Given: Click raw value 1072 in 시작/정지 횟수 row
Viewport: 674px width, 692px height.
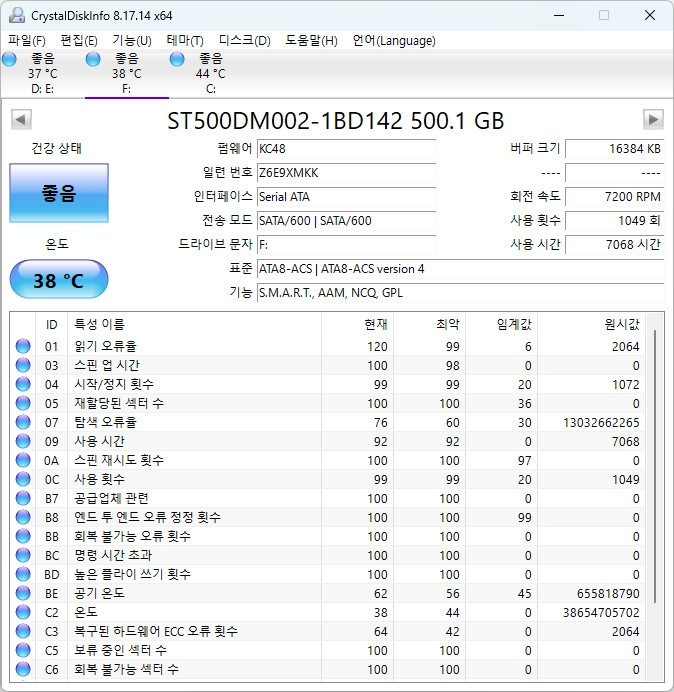Looking at the screenshot, I should [625, 384].
